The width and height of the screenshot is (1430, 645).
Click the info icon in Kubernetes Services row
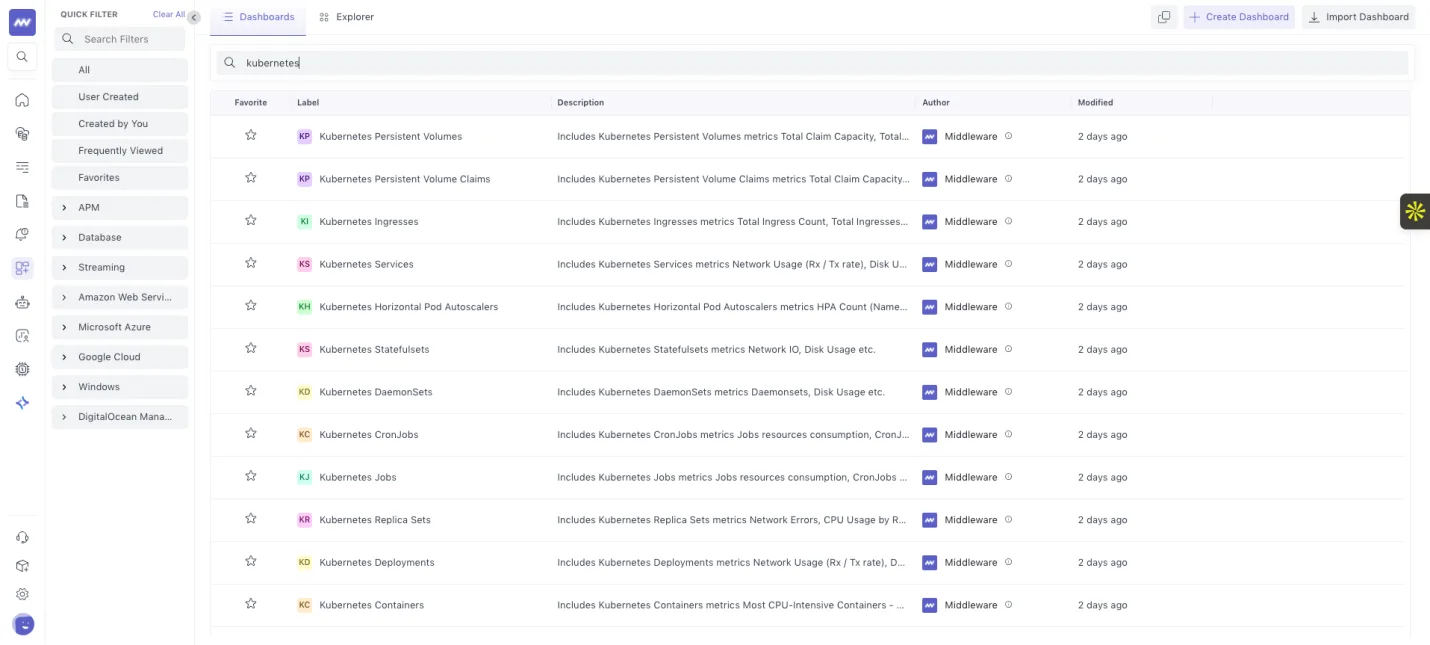pos(1008,264)
